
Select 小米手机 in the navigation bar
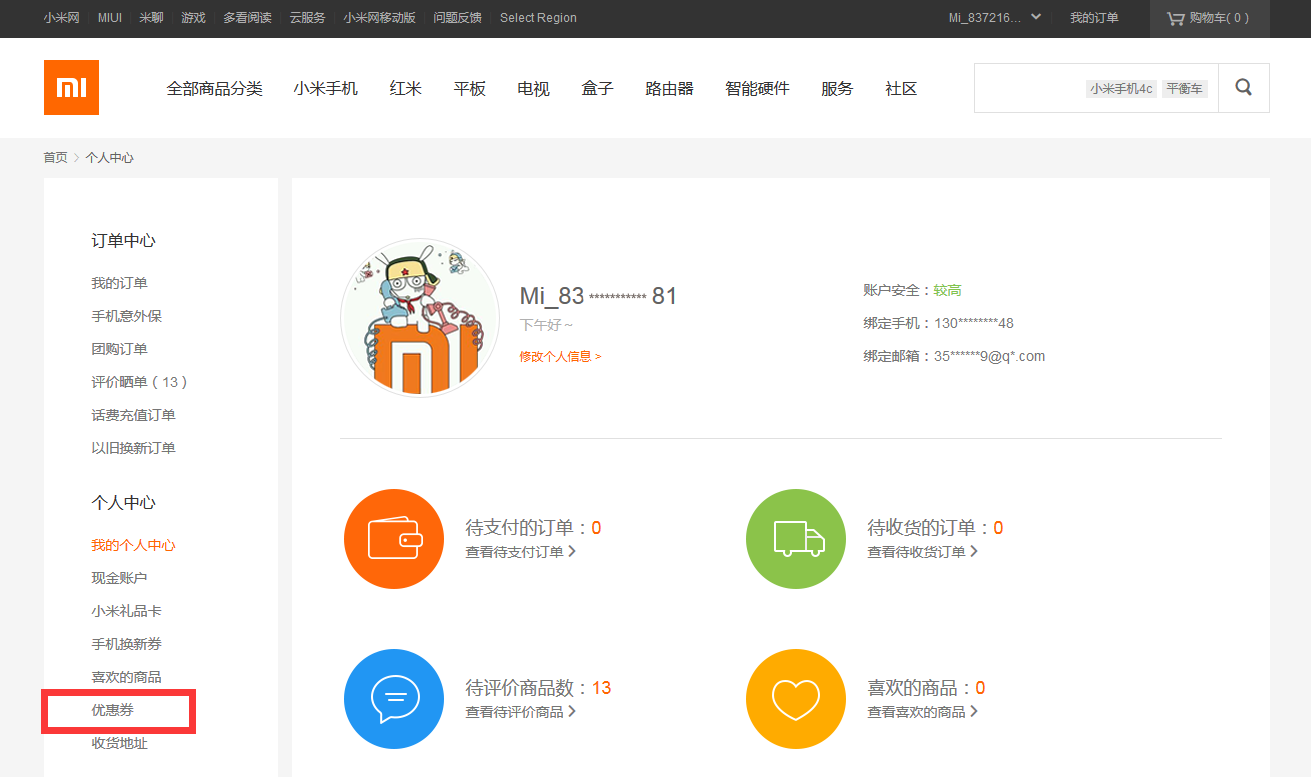pyautogui.click(x=325, y=89)
